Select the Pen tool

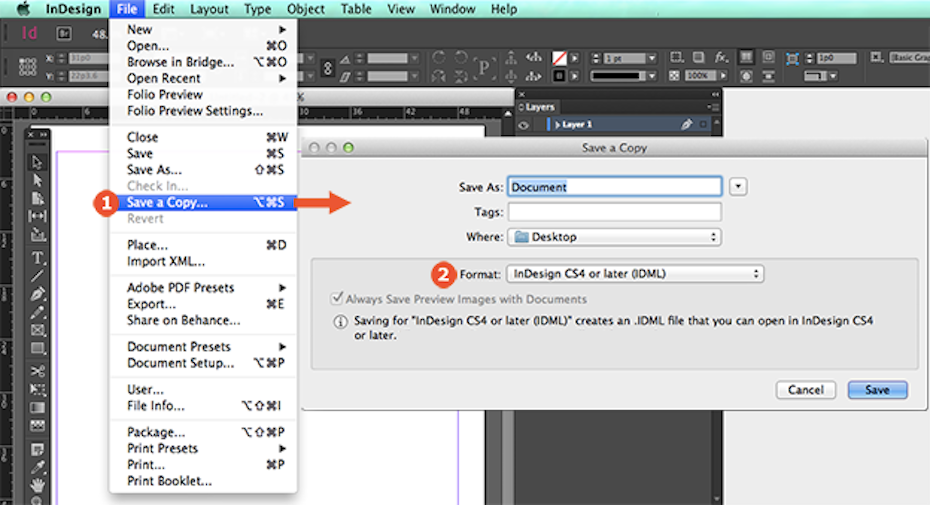coord(38,294)
